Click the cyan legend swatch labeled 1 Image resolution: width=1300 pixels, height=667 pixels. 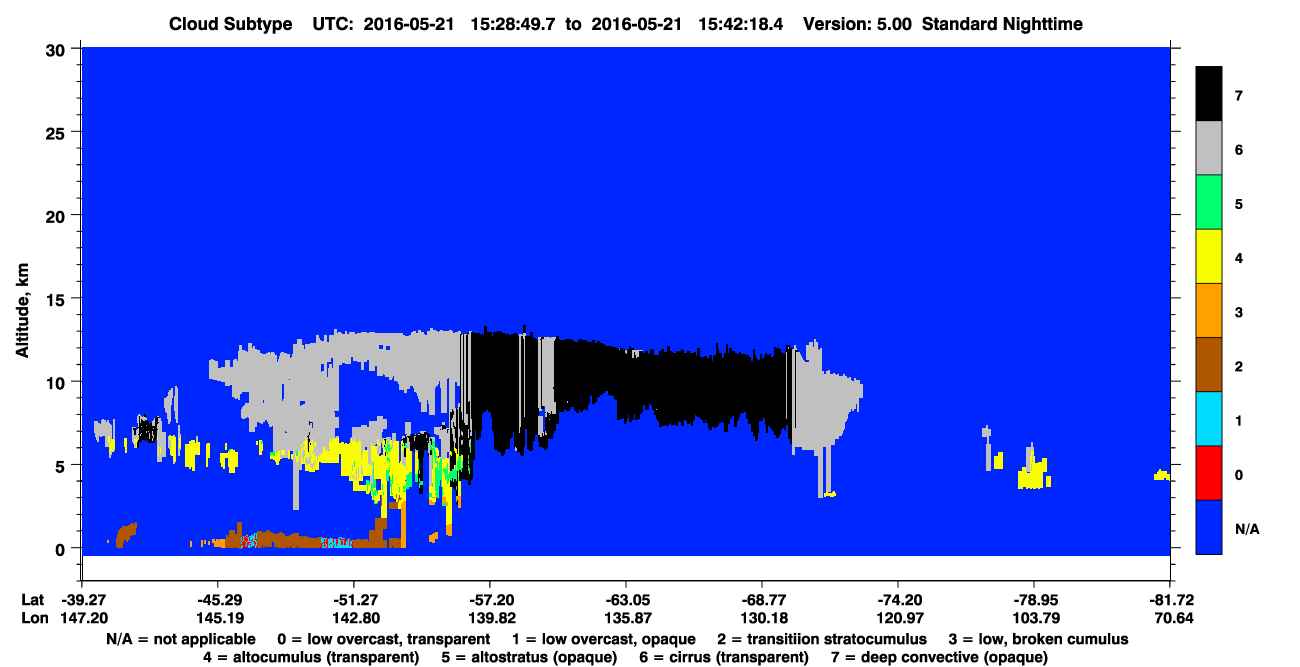click(x=1209, y=419)
